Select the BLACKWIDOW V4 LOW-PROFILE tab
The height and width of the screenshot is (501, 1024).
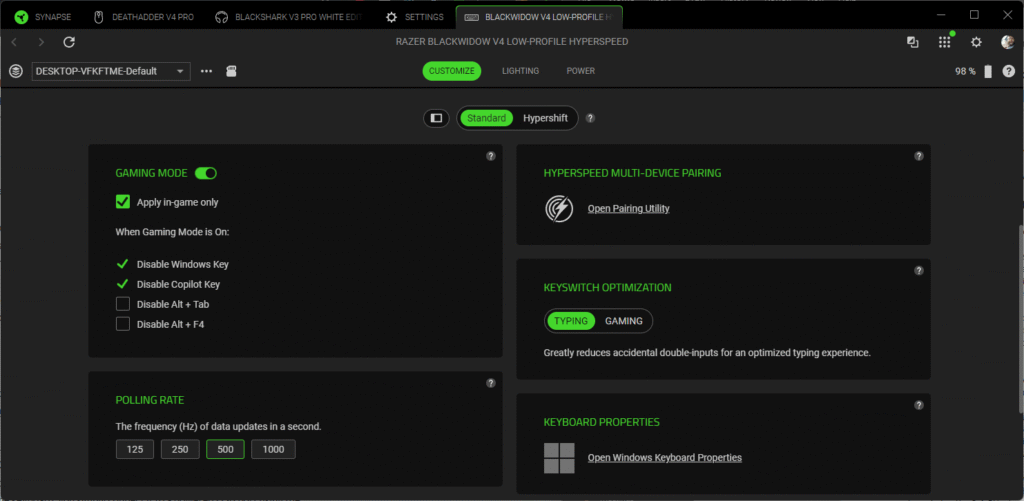[539, 17]
